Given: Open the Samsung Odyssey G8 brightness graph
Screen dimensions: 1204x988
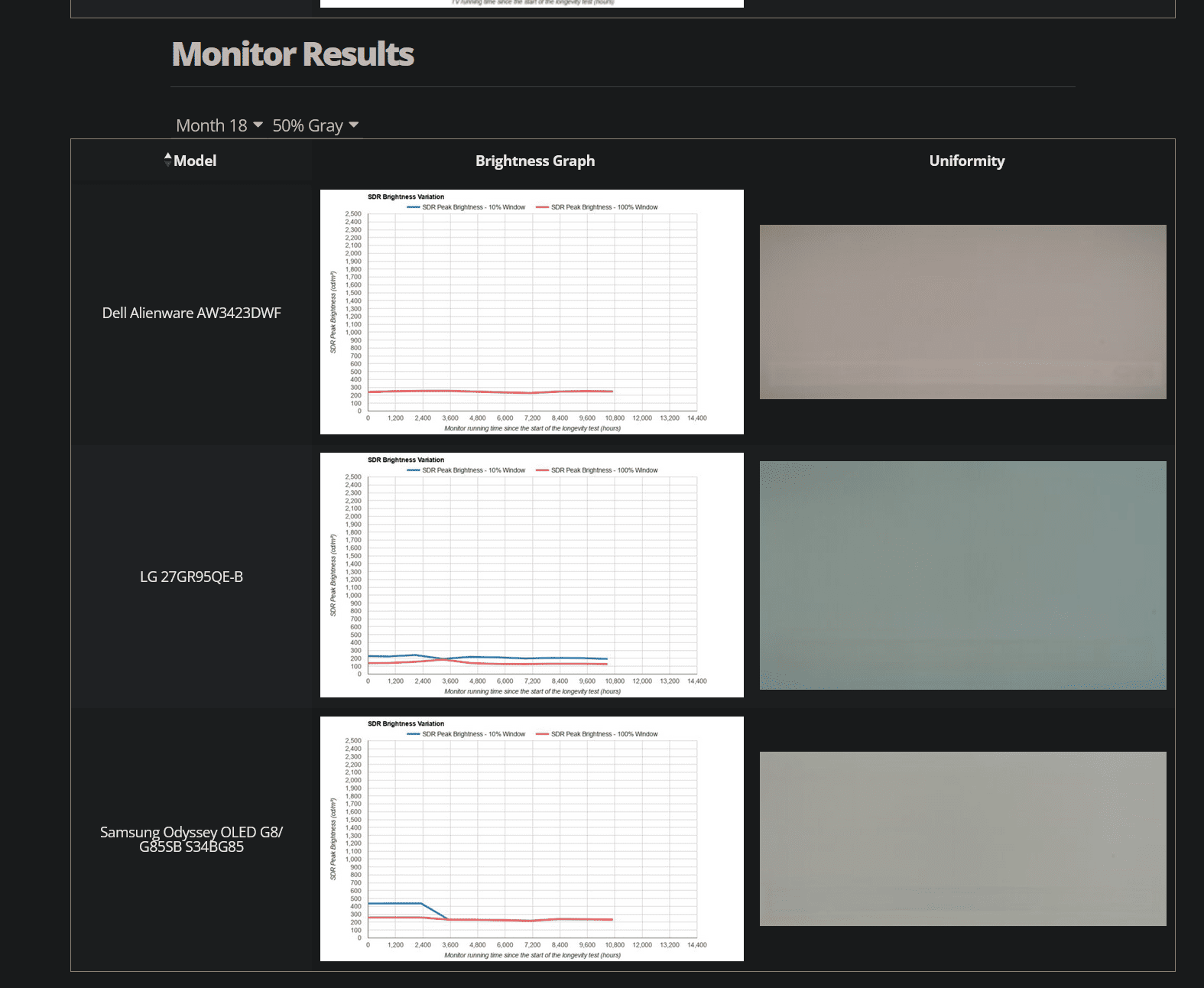Looking at the screenshot, I should (x=532, y=839).
